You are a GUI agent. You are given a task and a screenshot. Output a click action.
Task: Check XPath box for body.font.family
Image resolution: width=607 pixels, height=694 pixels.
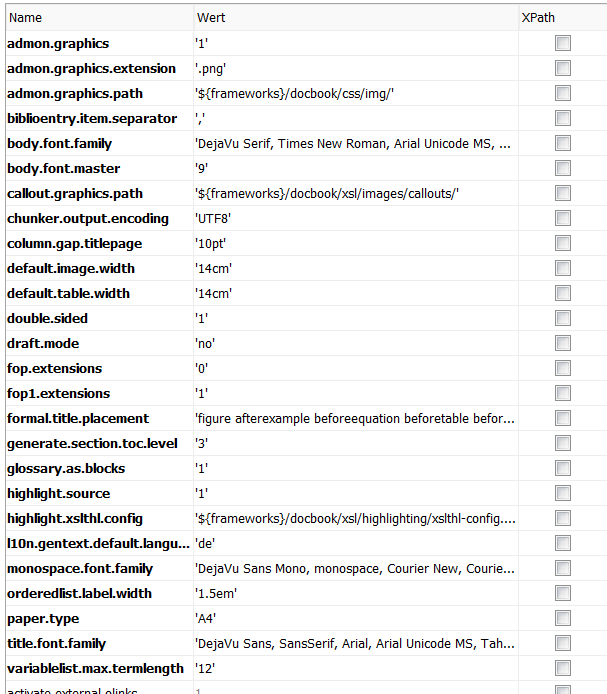[563, 143]
